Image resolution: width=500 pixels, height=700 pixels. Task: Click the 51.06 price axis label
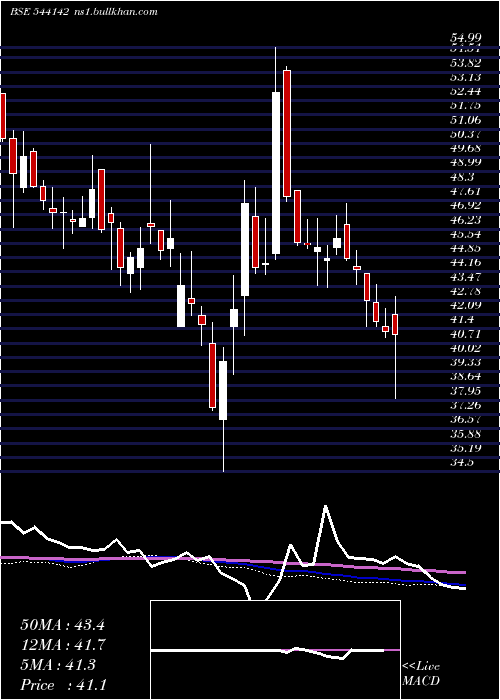(x=465, y=120)
